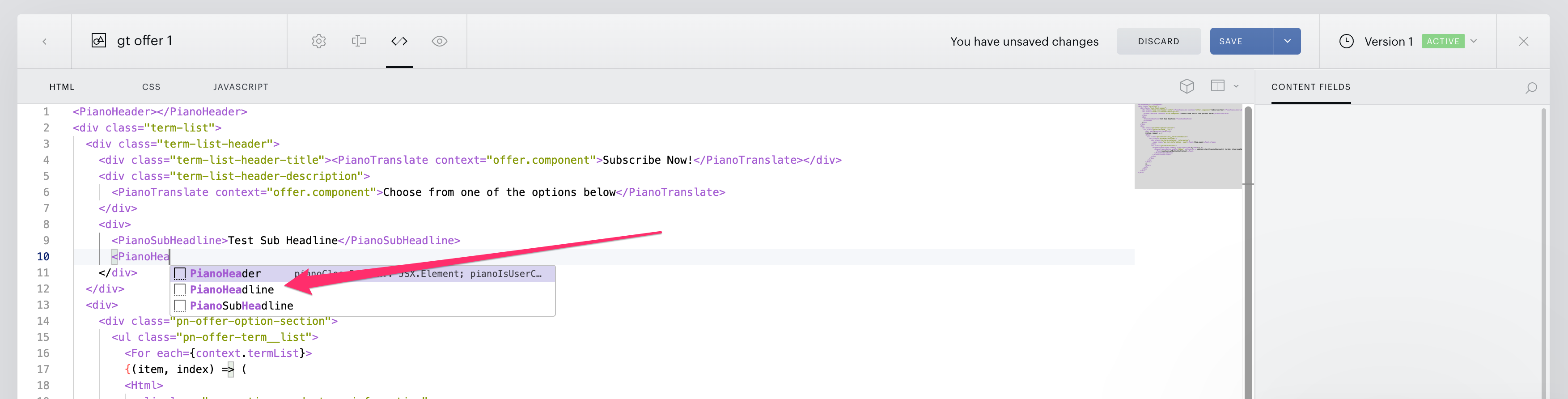Open the settings gear icon
The height and width of the screenshot is (399, 1568).
pos(319,41)
